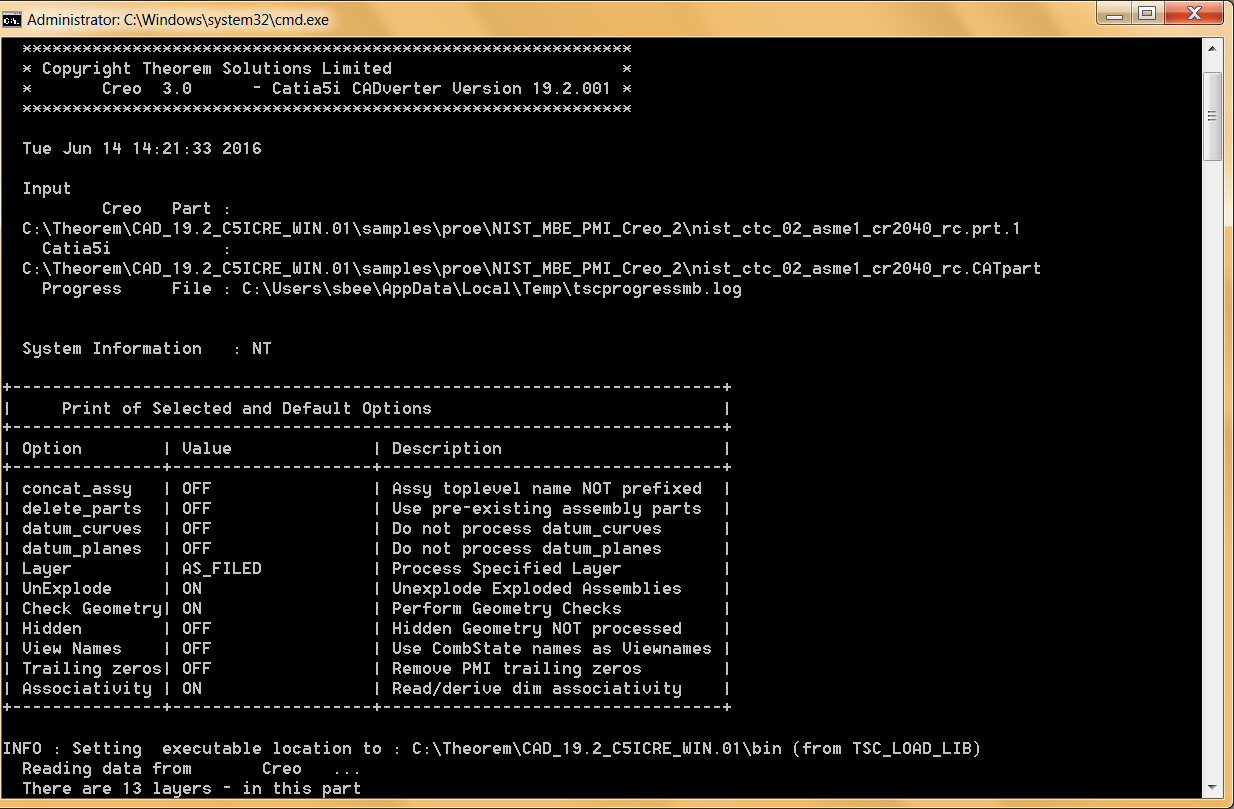Click the 'delete_parts' option name
1234x809 pixels.
[x=82, y=508]
